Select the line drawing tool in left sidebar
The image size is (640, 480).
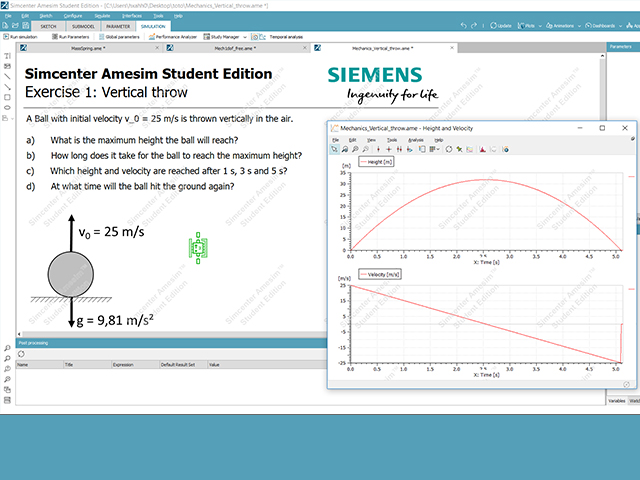click(7, 76)
